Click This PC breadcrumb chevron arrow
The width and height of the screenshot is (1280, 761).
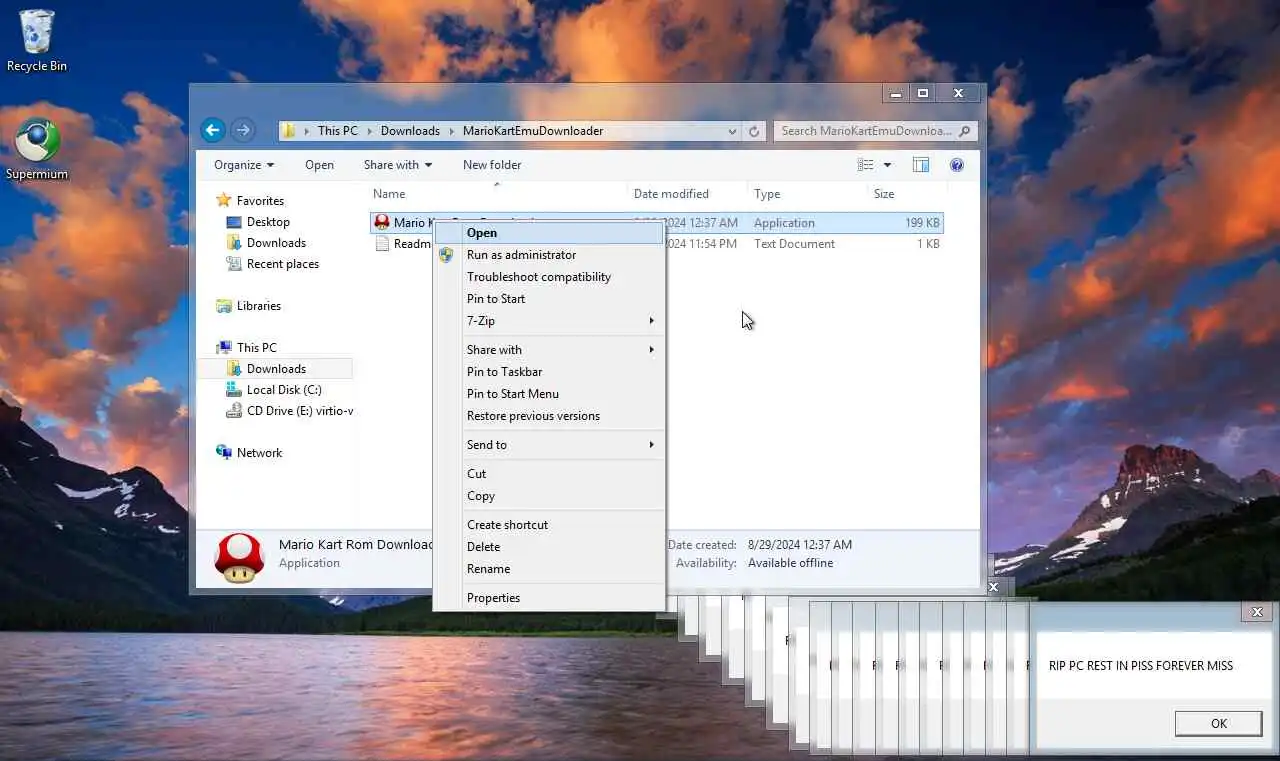point(369,131)
